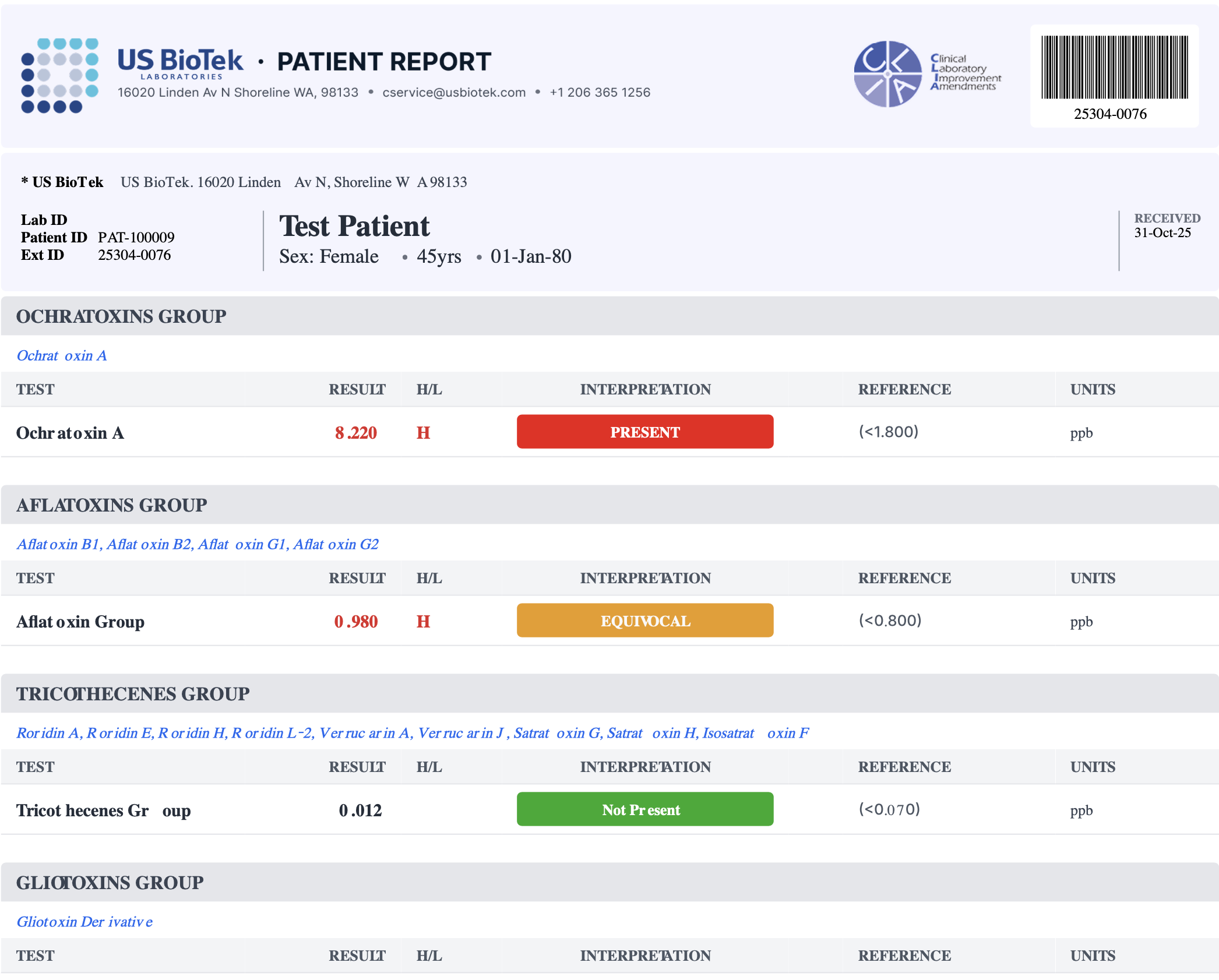Click the Aflatoxin Group result 0.980

click(355, 622)
